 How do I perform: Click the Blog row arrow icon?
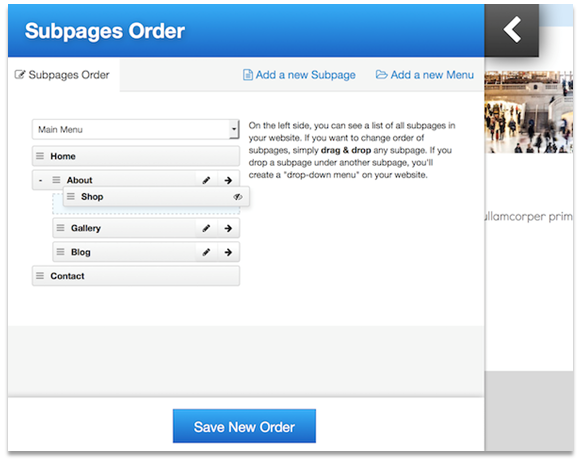(x=228, y=252)
